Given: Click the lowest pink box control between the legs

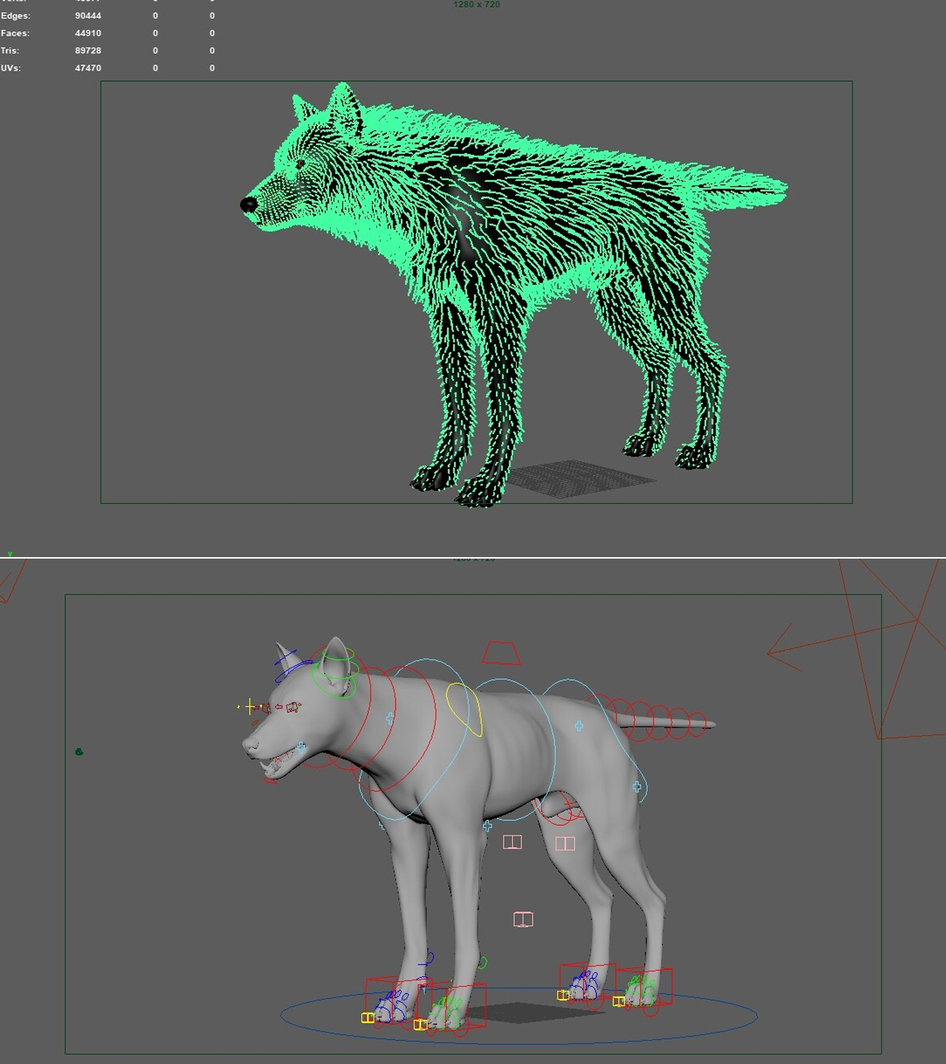Looking at the screenshot, I should [523, 919].
